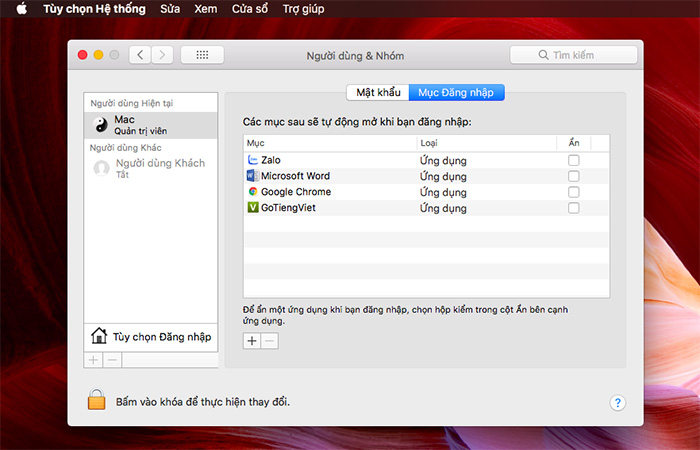
Task: Select the Mac administrator user
Action: (x=150, y=125)
